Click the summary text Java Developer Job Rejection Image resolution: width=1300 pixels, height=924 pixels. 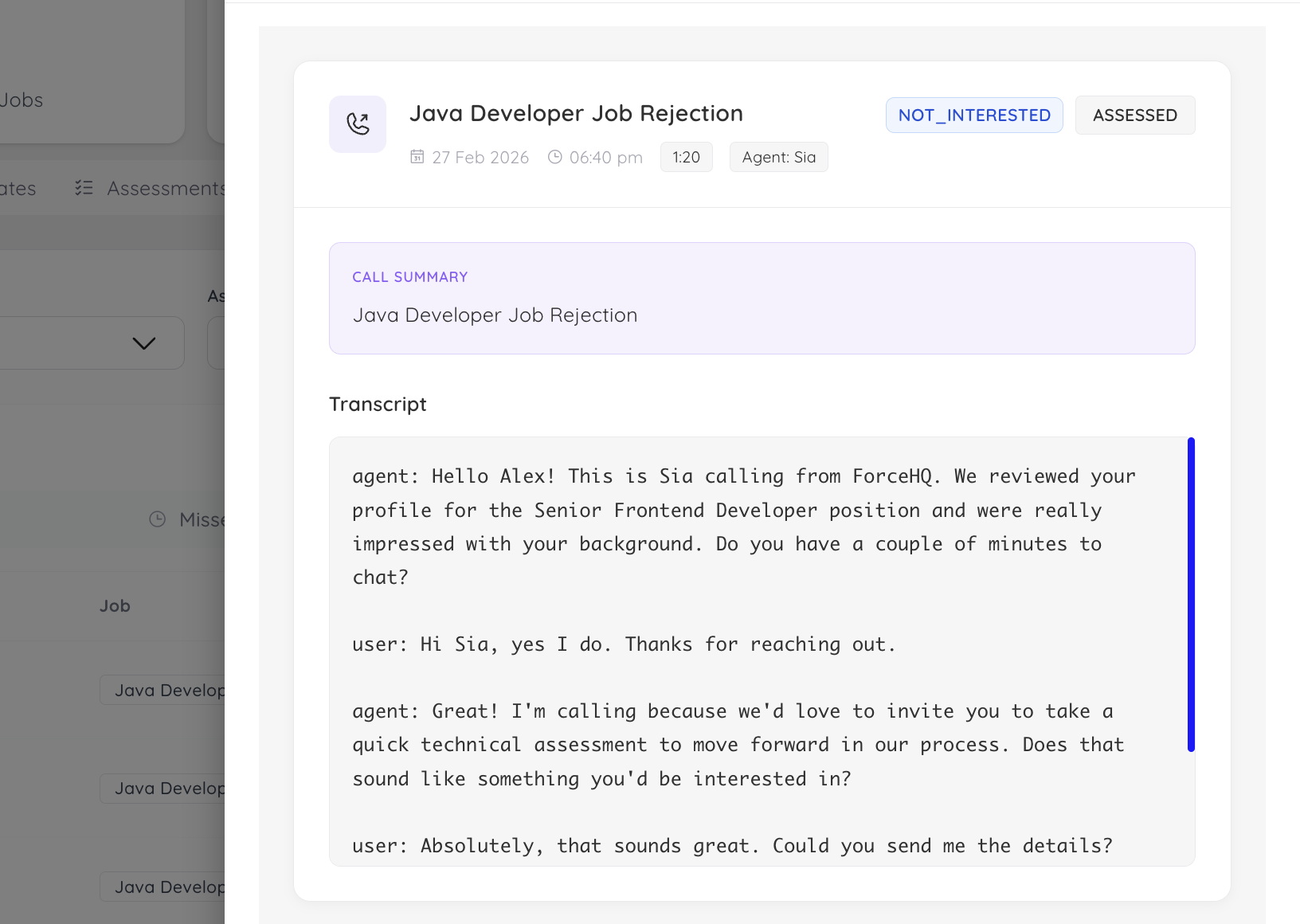click(x=495, y=315)
